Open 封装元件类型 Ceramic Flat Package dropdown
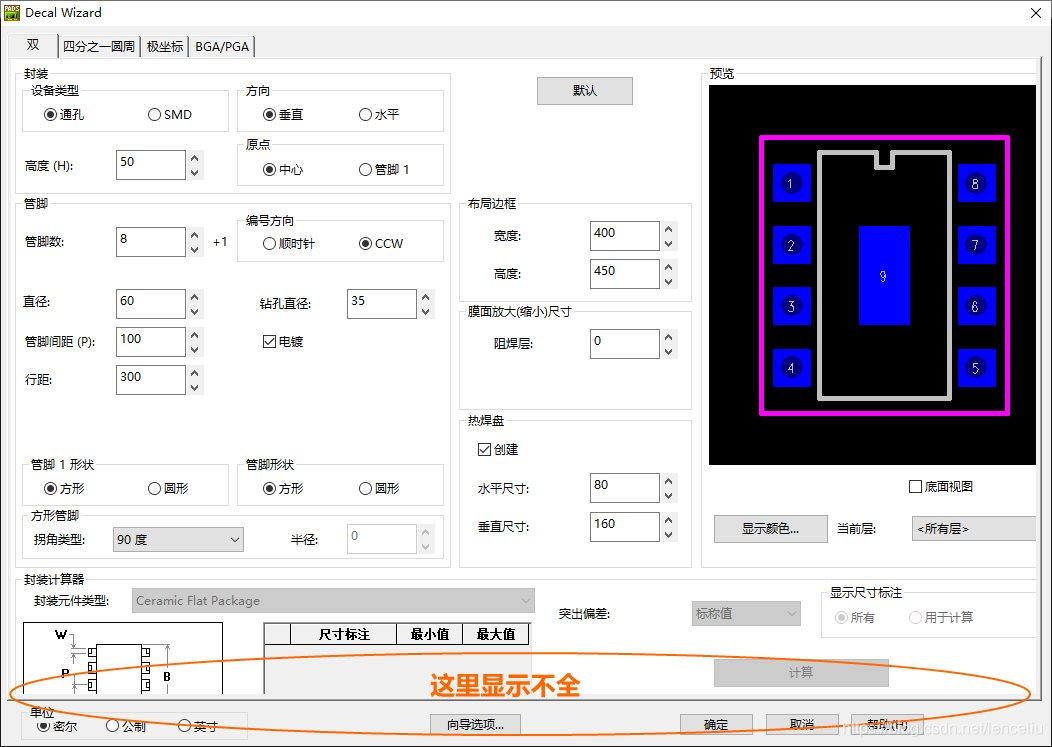The image size is (1052, 747). point(333,601)
